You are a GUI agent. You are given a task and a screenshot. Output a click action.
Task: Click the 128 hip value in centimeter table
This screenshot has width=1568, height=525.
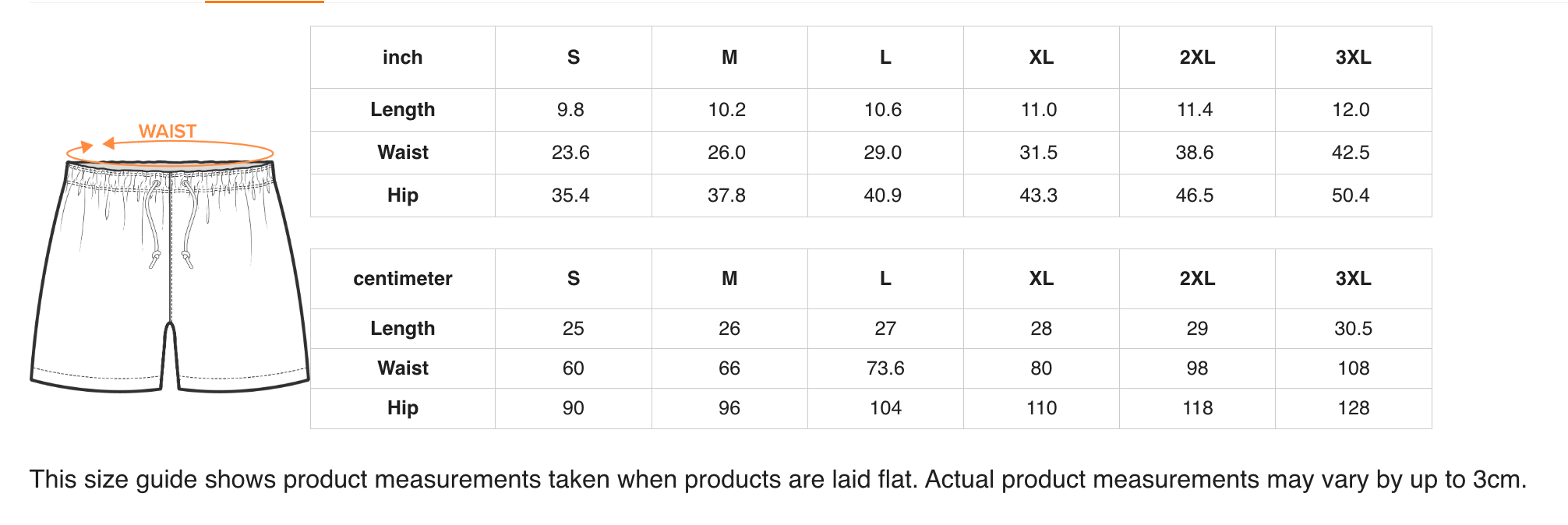pos(1354,408)
